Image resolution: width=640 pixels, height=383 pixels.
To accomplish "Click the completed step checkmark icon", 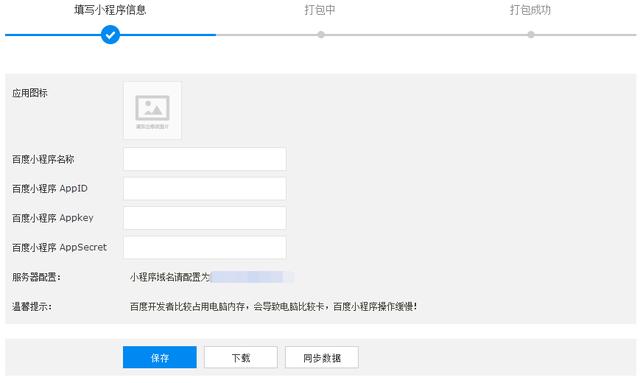I will point(110,35).
